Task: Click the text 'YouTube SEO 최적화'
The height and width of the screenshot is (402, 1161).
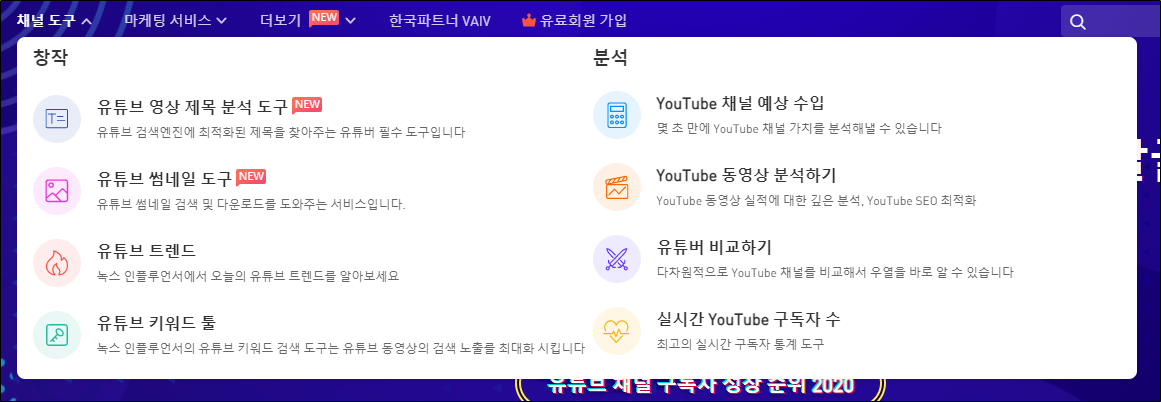Action: pyautogui.click(x=921, y=201)
